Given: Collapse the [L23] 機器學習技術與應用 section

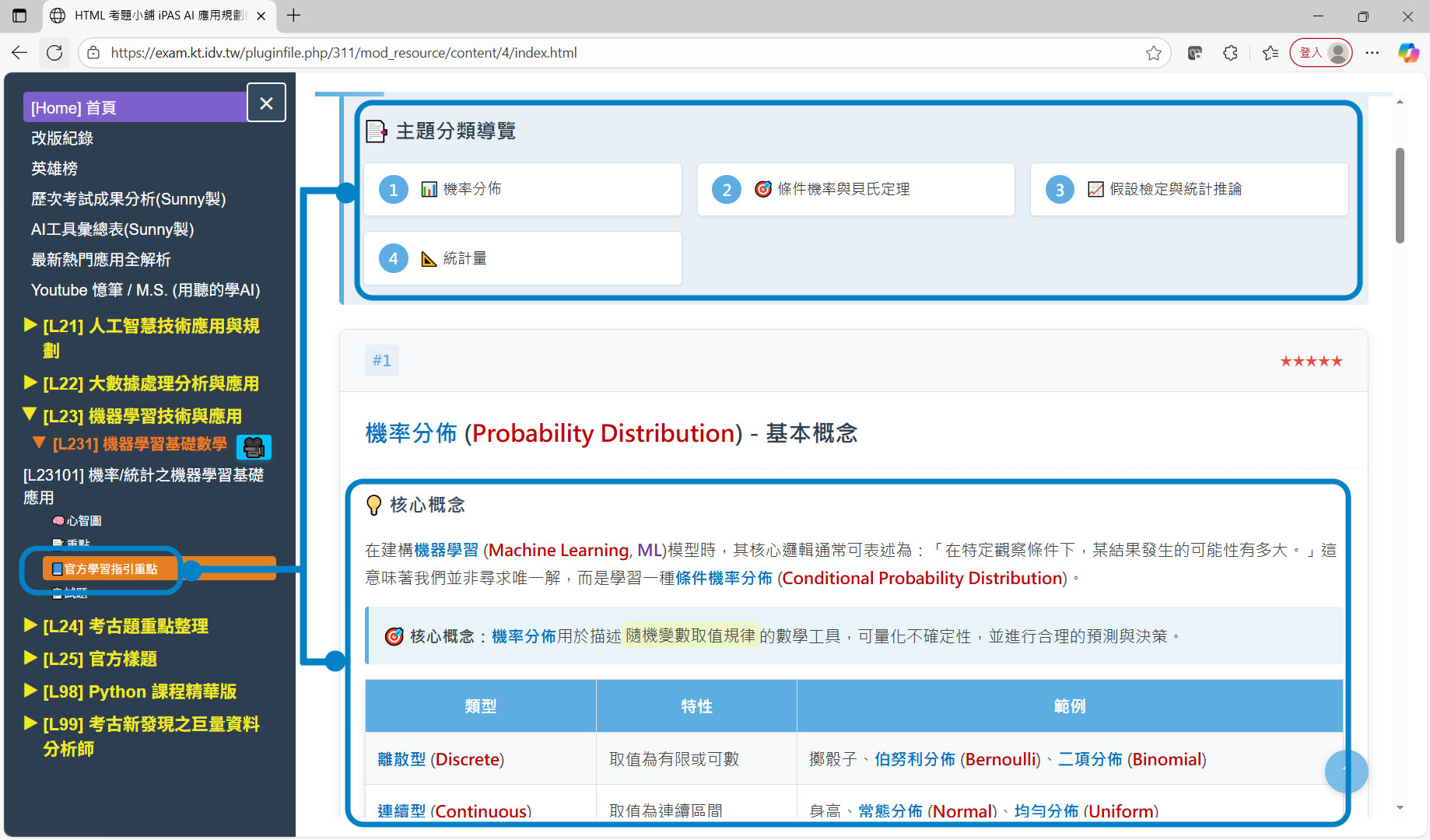Looking at the screenshot, I should click(x=142, y=416).
